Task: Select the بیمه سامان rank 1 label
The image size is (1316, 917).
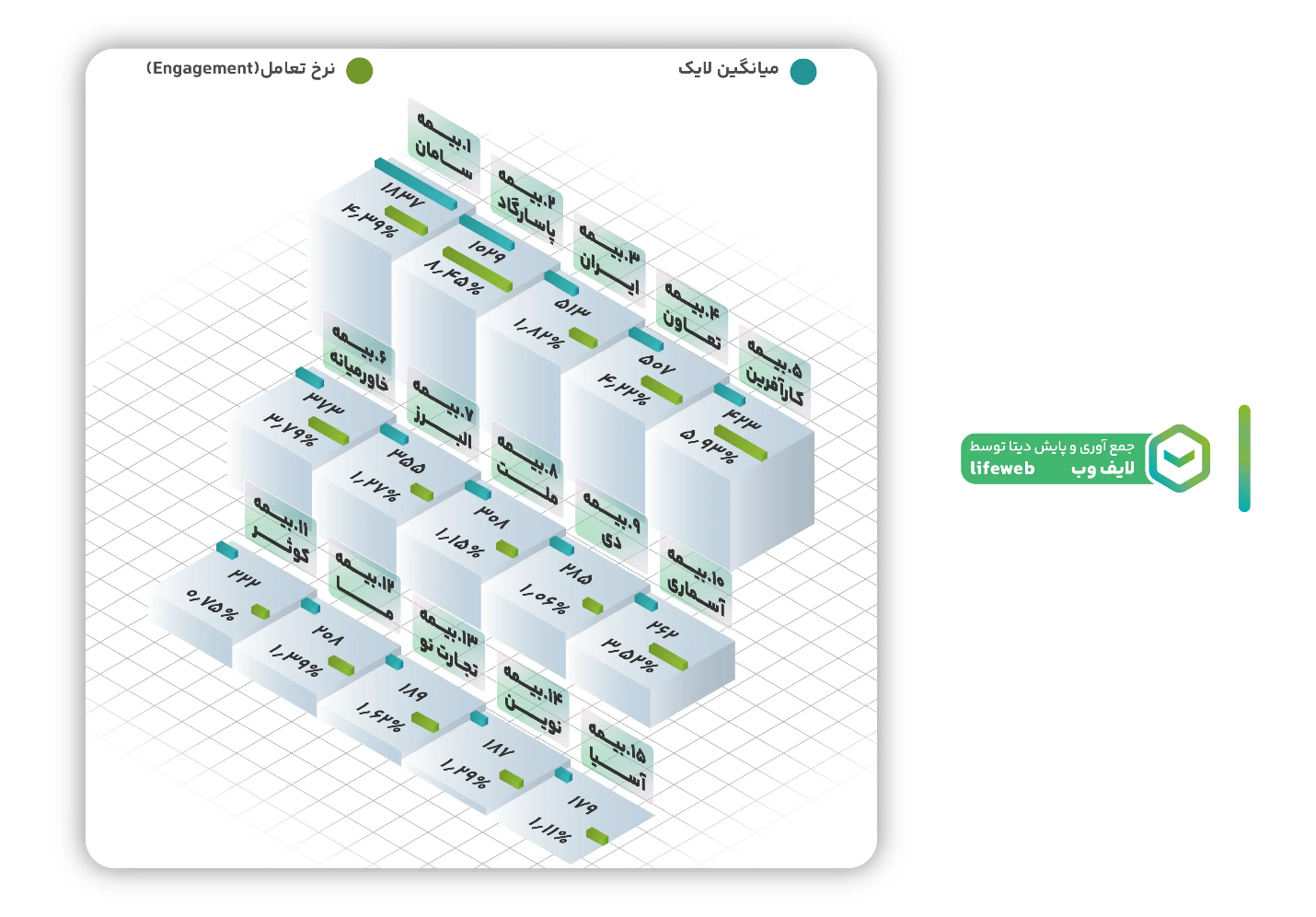Action: [444, 146]
